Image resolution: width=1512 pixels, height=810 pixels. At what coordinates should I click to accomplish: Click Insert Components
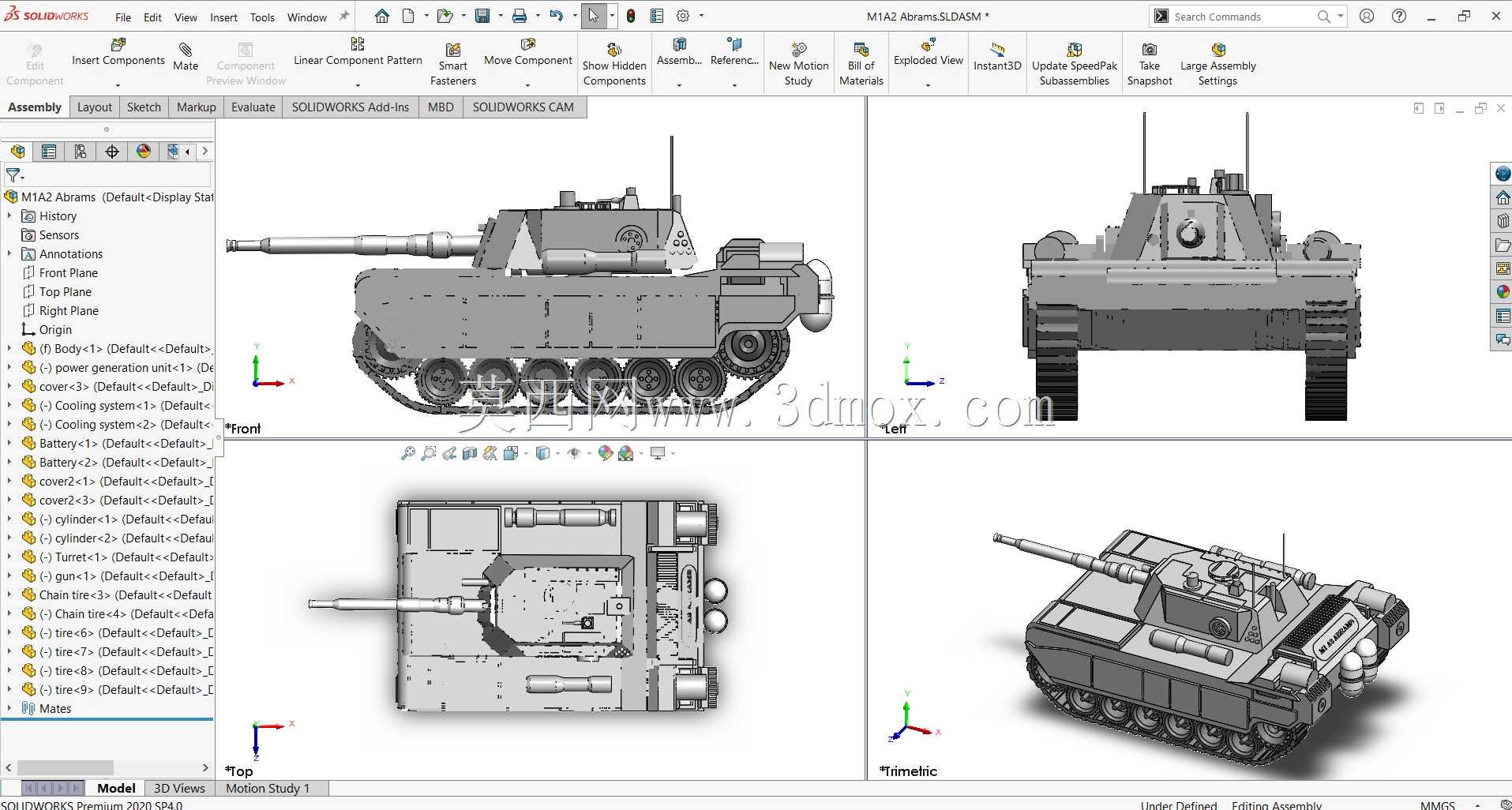[x=118, y=54]
